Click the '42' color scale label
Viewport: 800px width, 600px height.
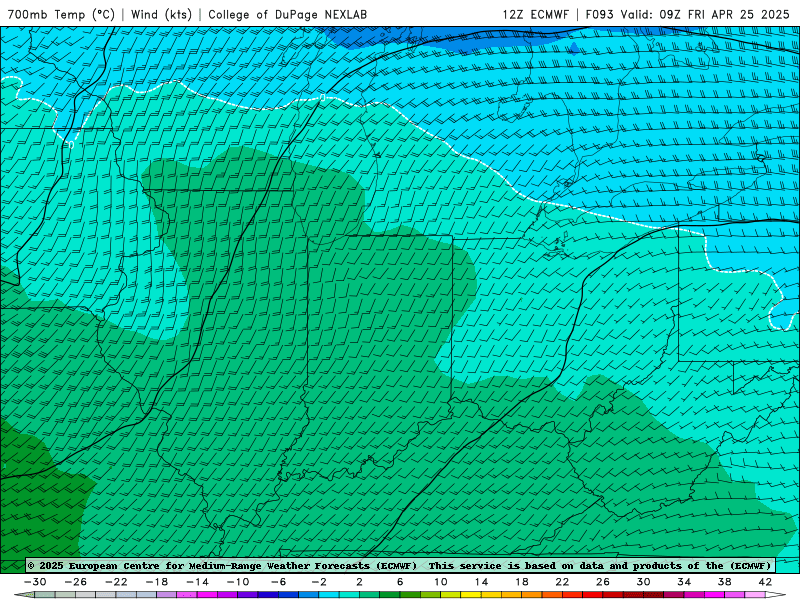[765, 582]
